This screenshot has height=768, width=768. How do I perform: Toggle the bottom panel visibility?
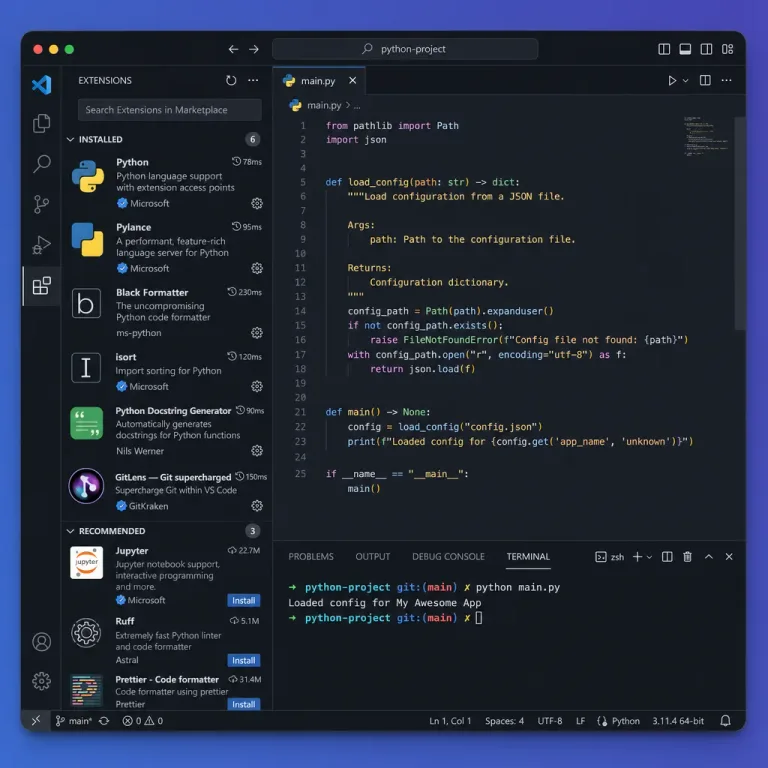tap(685, 49)
